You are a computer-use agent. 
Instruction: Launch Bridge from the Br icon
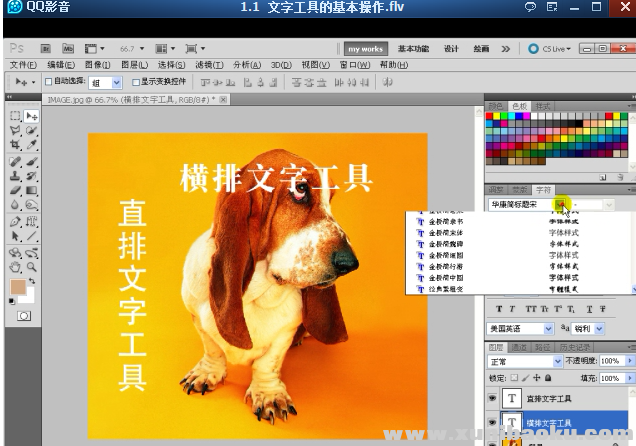pyautogui.click(x=44, y=48)
